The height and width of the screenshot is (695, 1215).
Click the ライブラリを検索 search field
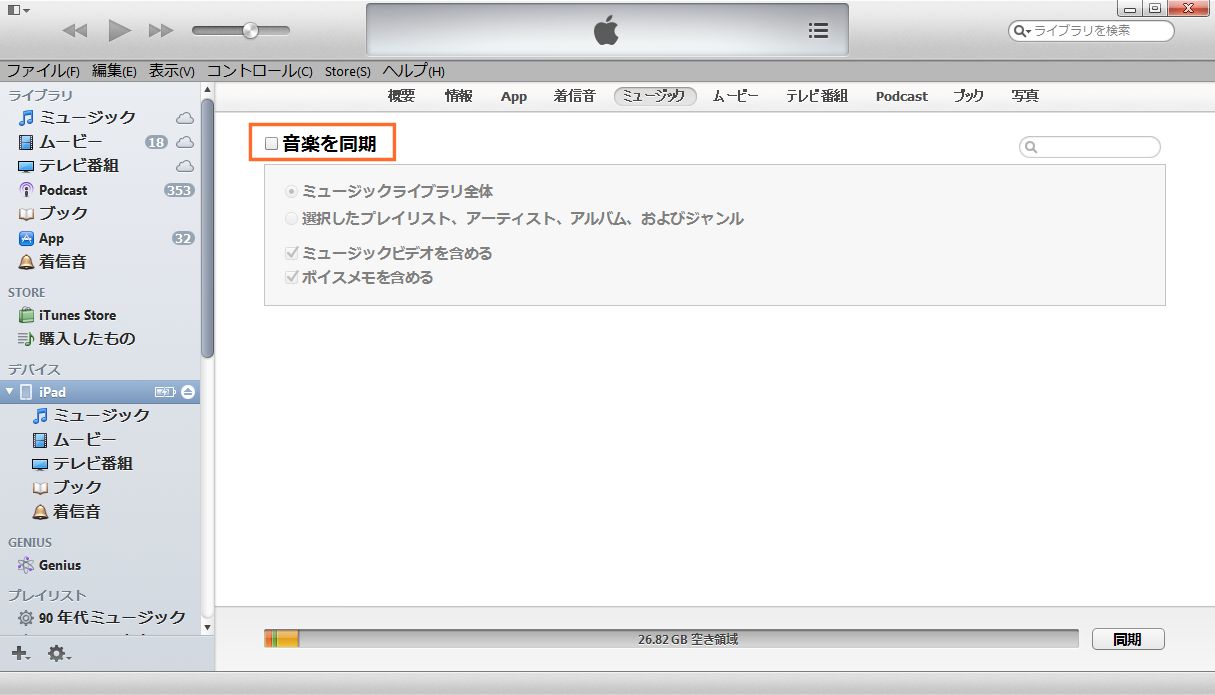coord(1100,31)
